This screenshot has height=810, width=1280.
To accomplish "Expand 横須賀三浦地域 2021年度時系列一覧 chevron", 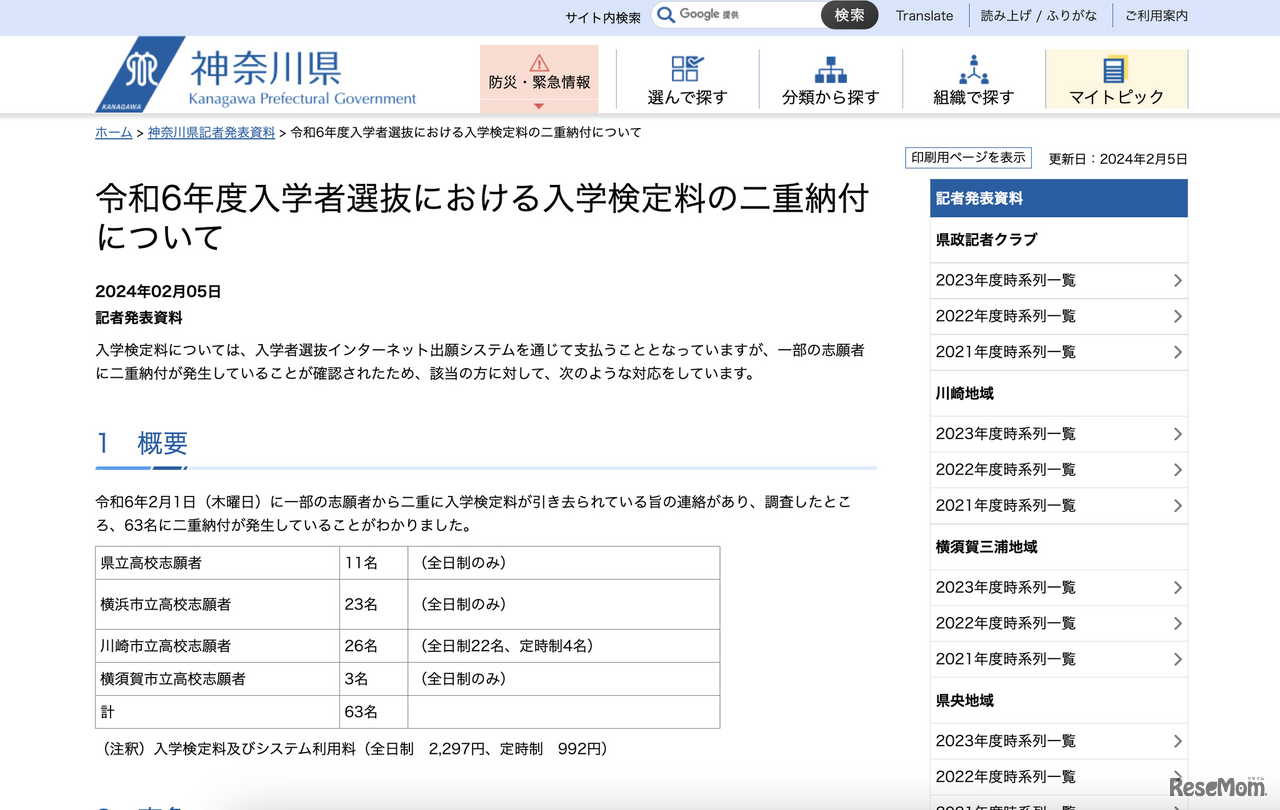I will pyautogui.click(x=1177, y=659).
